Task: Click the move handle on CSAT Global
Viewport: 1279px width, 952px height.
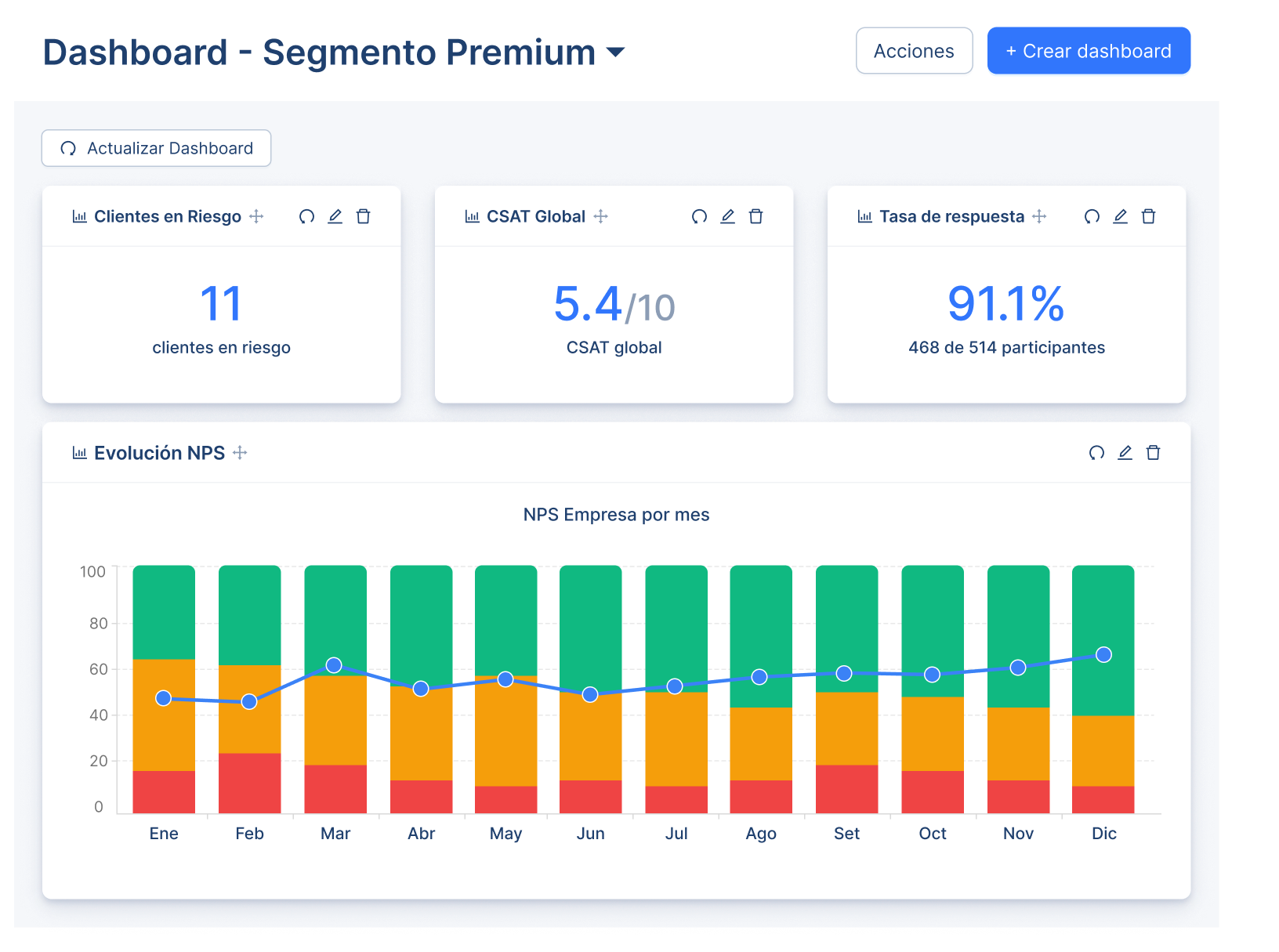Action: 600,216
